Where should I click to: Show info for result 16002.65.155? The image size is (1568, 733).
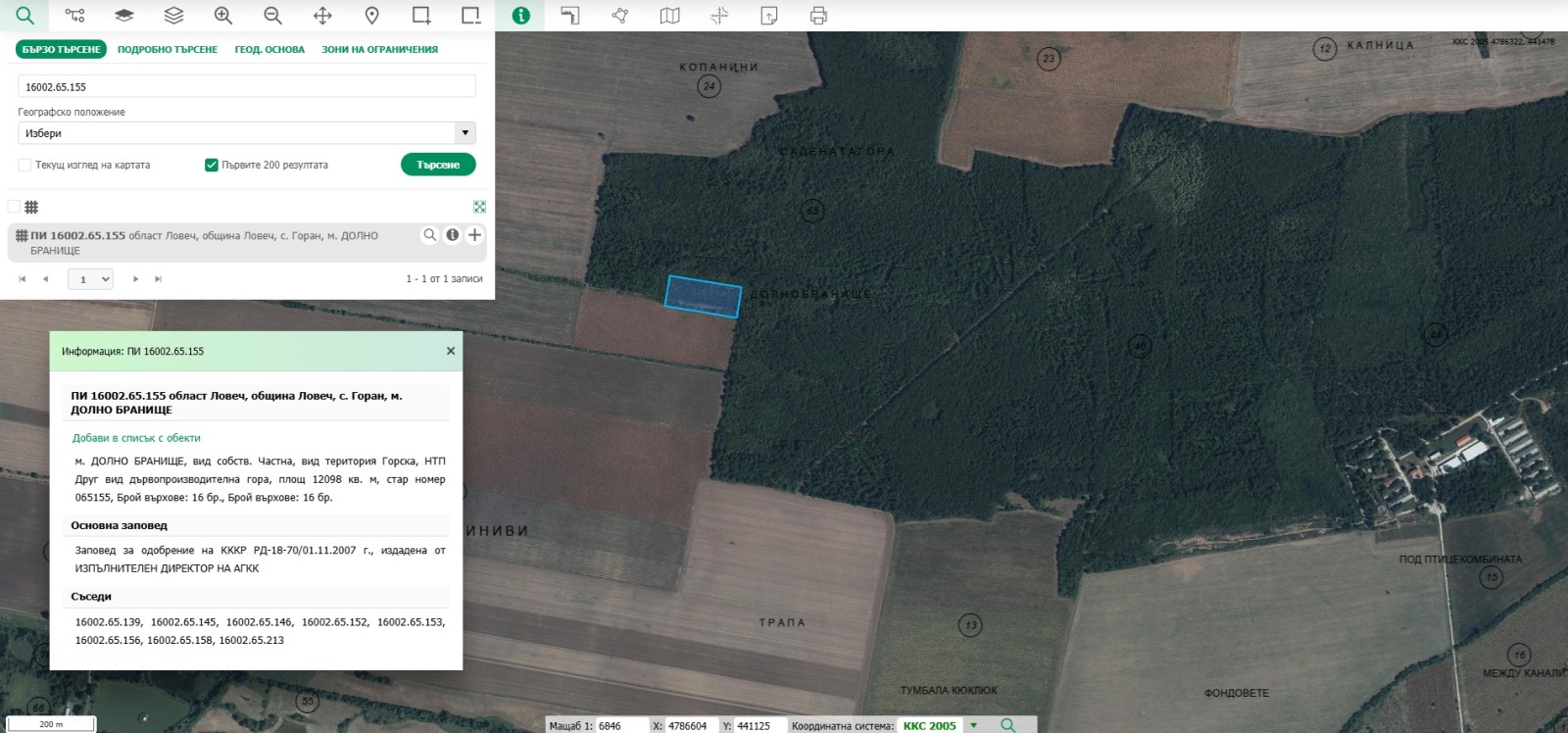coord(453,235)
